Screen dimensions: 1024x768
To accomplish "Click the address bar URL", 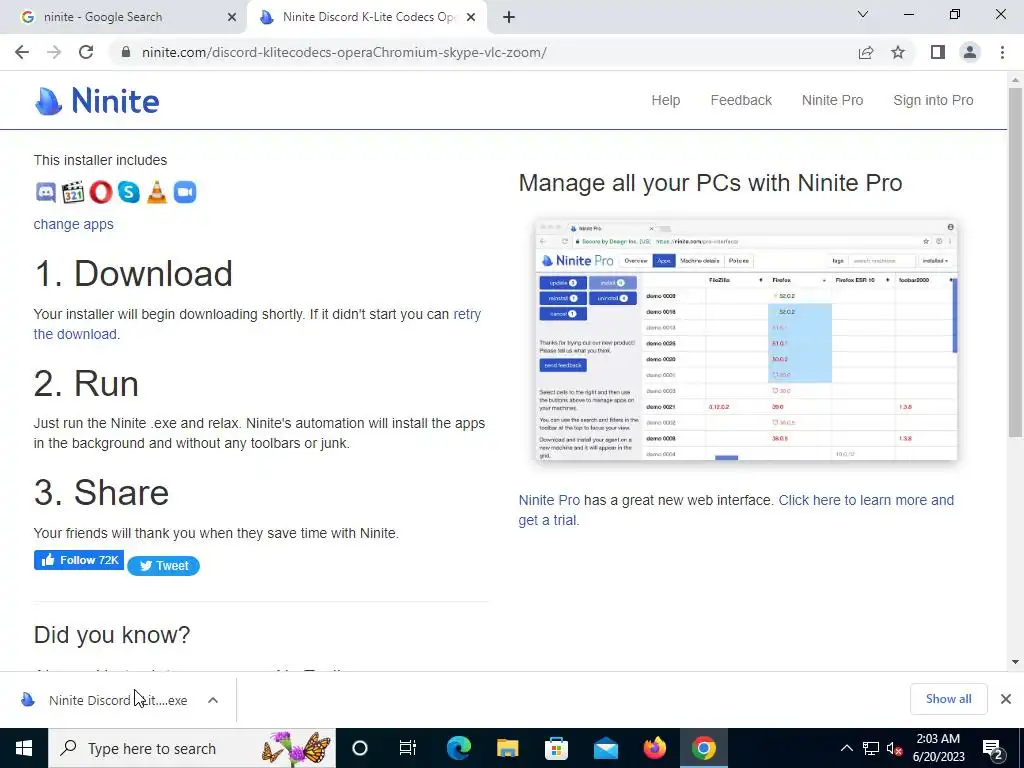I will [344, 52].
